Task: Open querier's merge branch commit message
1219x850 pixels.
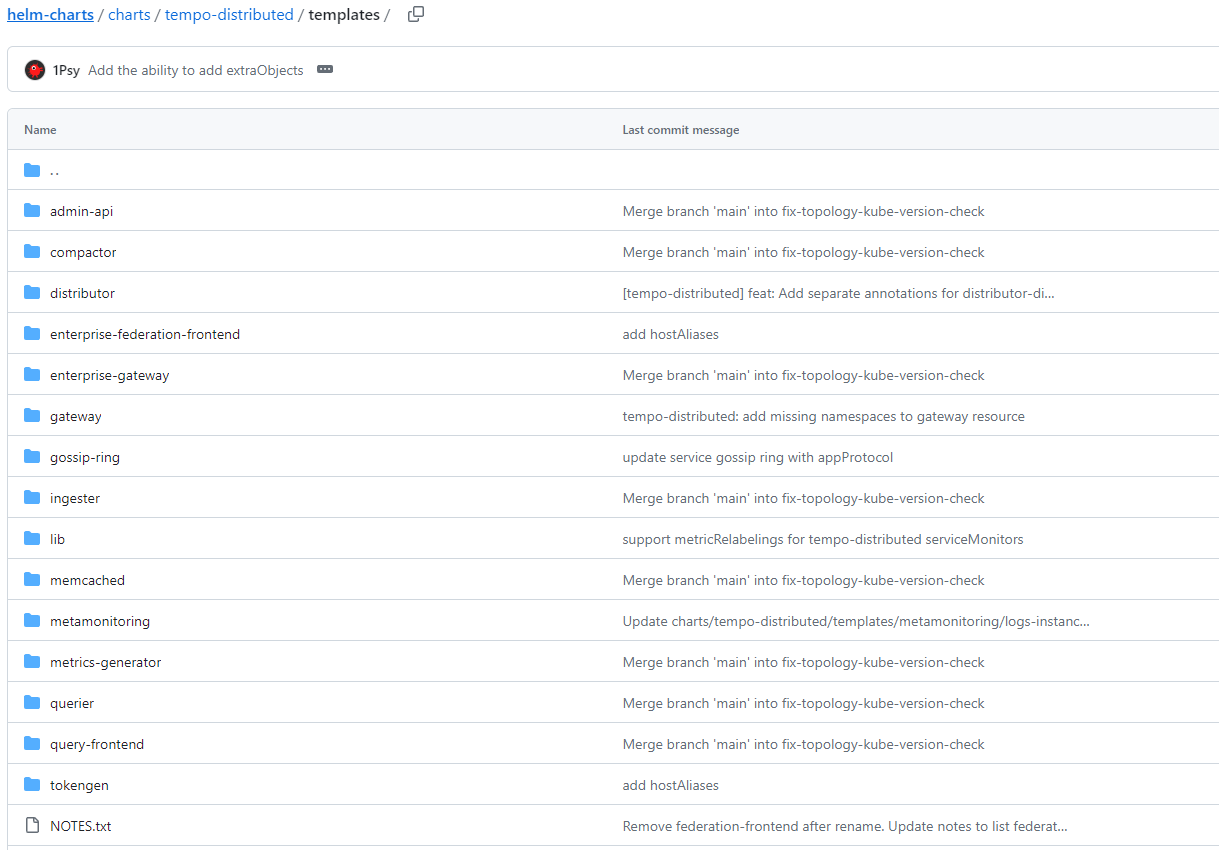Action: (x=803, y=703)
